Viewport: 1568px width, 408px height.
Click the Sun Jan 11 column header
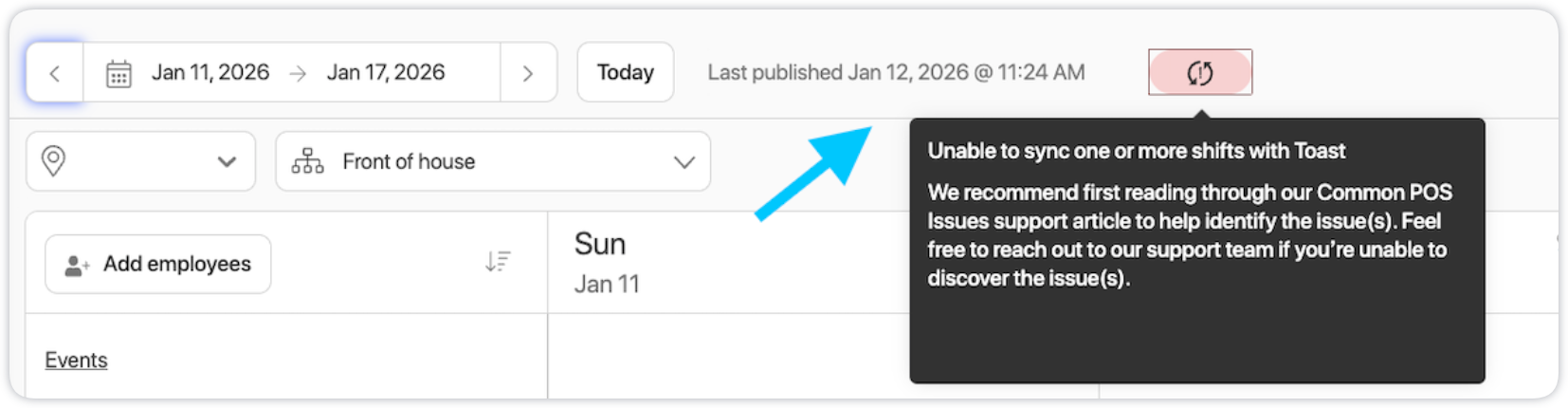coord(607,262)
